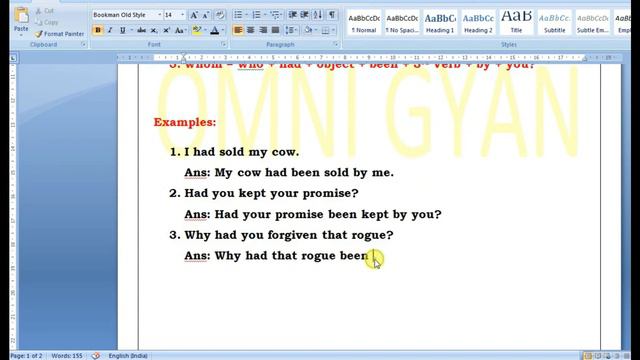Open line spacing options
Image resolution: width=640 pixels, height=360 pixels.
click(x=291, y=30)
